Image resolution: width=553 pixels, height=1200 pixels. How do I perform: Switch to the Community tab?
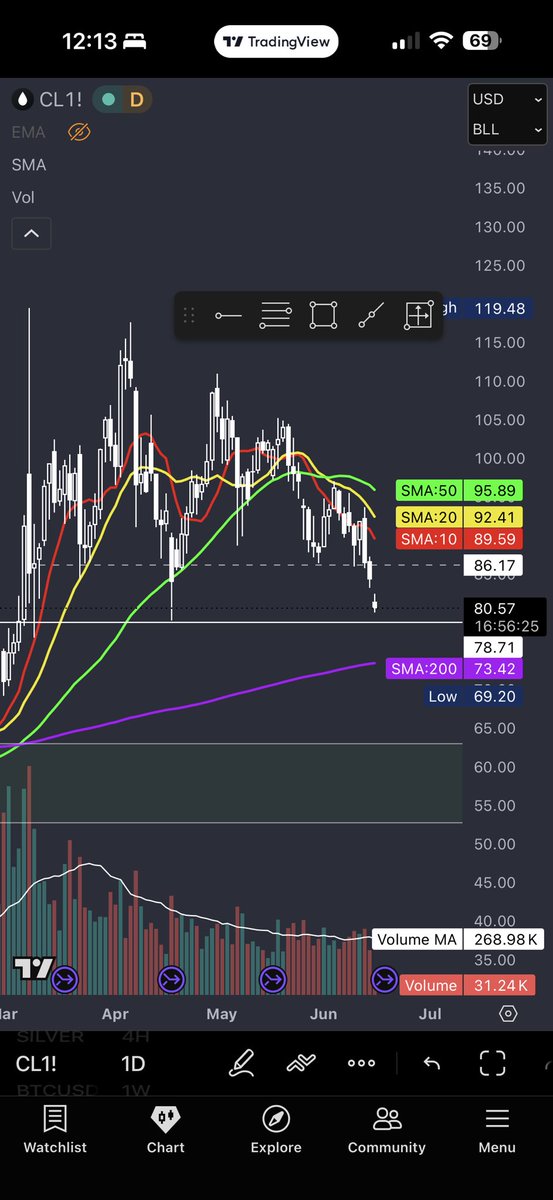click(386, 1130)
